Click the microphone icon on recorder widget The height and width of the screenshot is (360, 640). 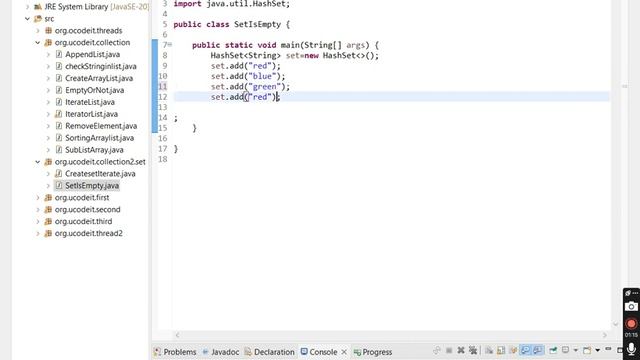631,350
